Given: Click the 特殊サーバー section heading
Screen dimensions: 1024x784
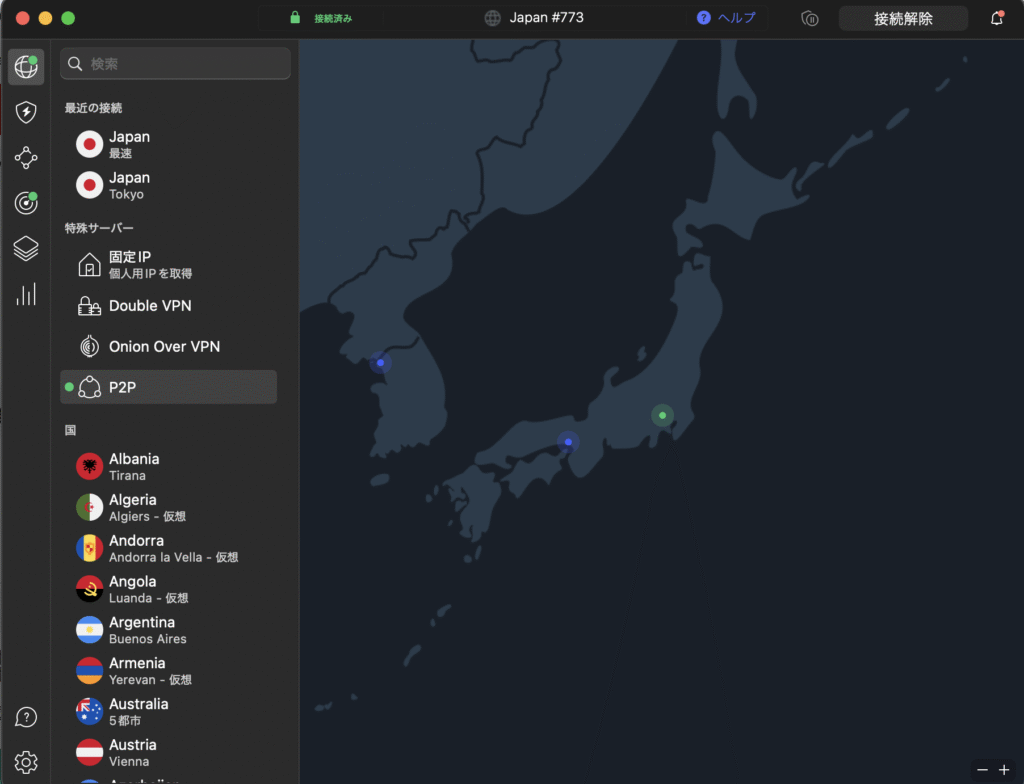Looking at the screenshot, I should coord(99,228).
